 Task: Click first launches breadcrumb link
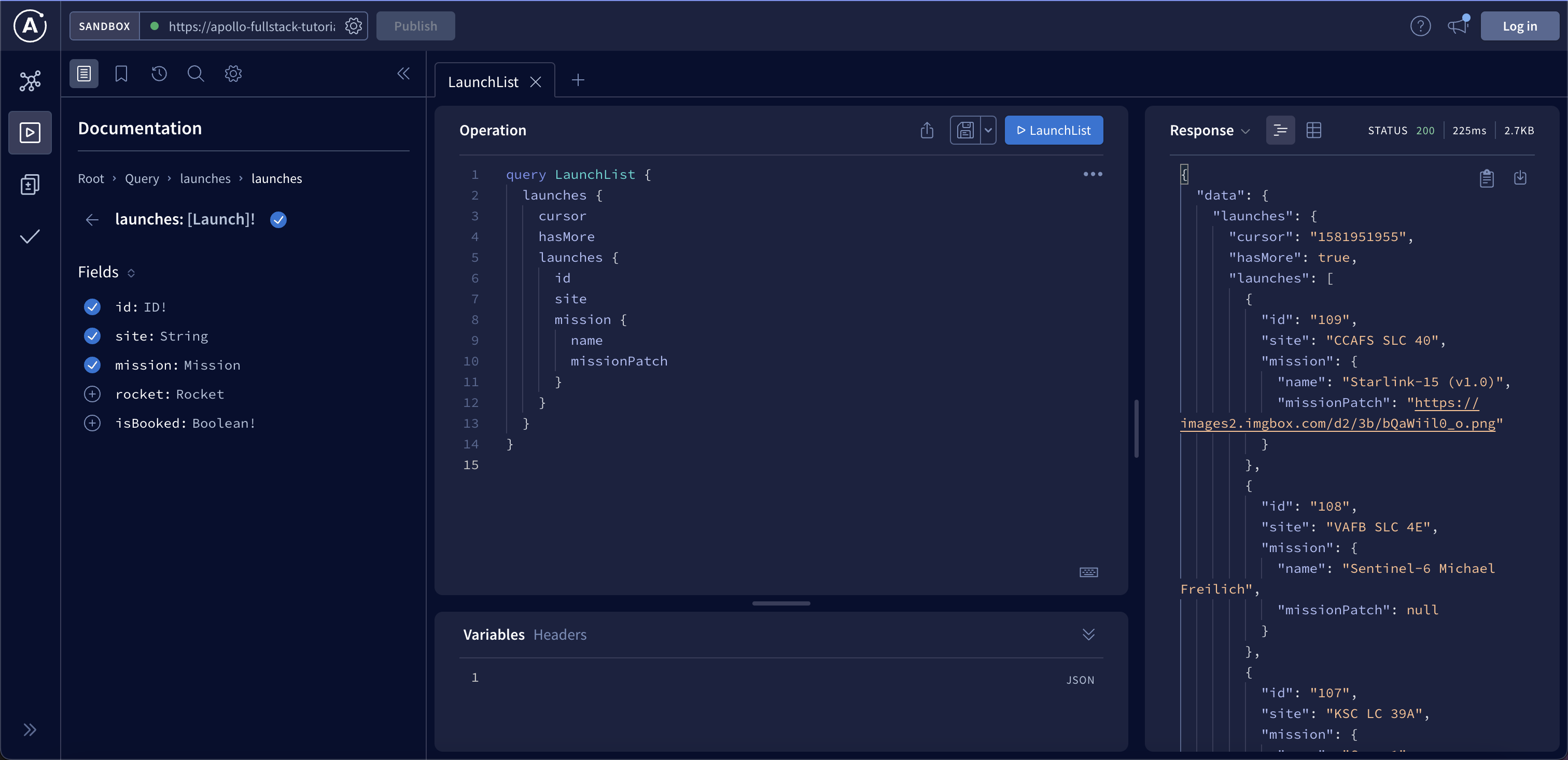pos(205,178)
